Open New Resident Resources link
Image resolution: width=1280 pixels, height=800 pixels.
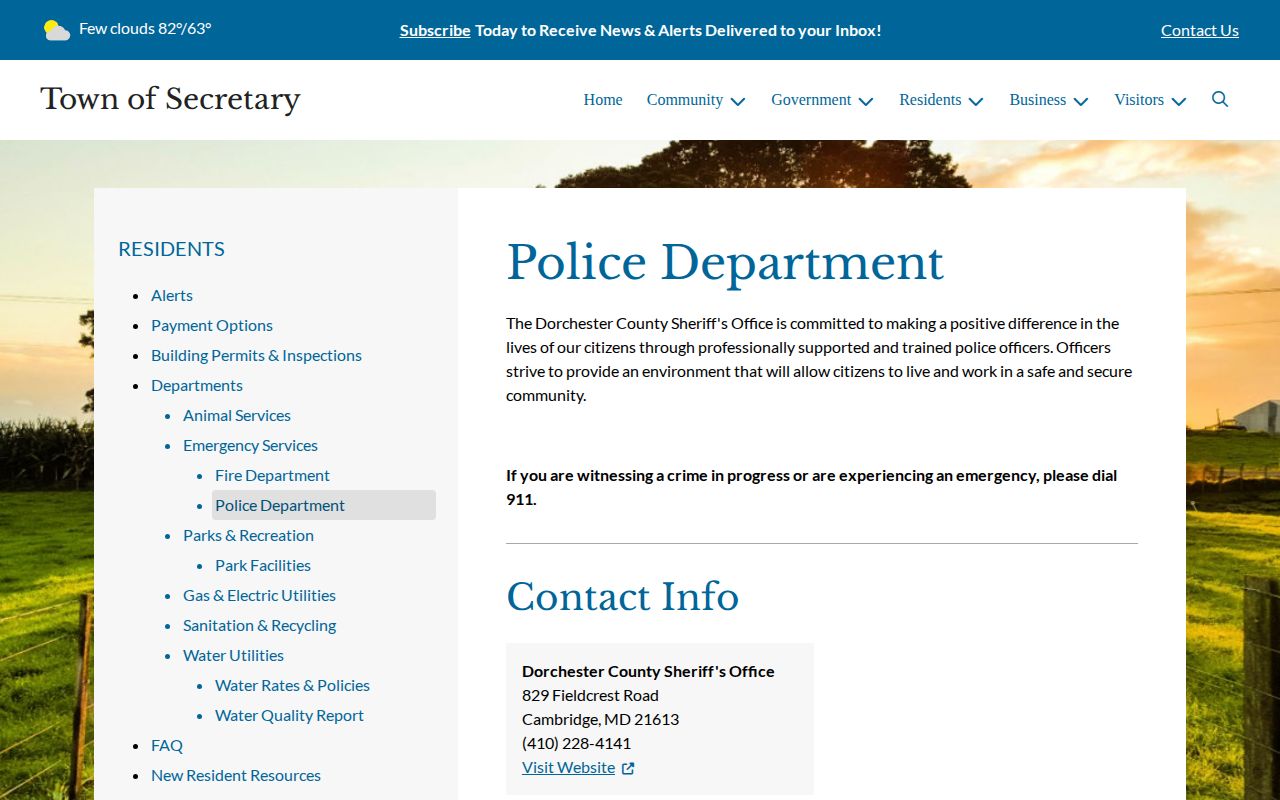tap(236, 775)
